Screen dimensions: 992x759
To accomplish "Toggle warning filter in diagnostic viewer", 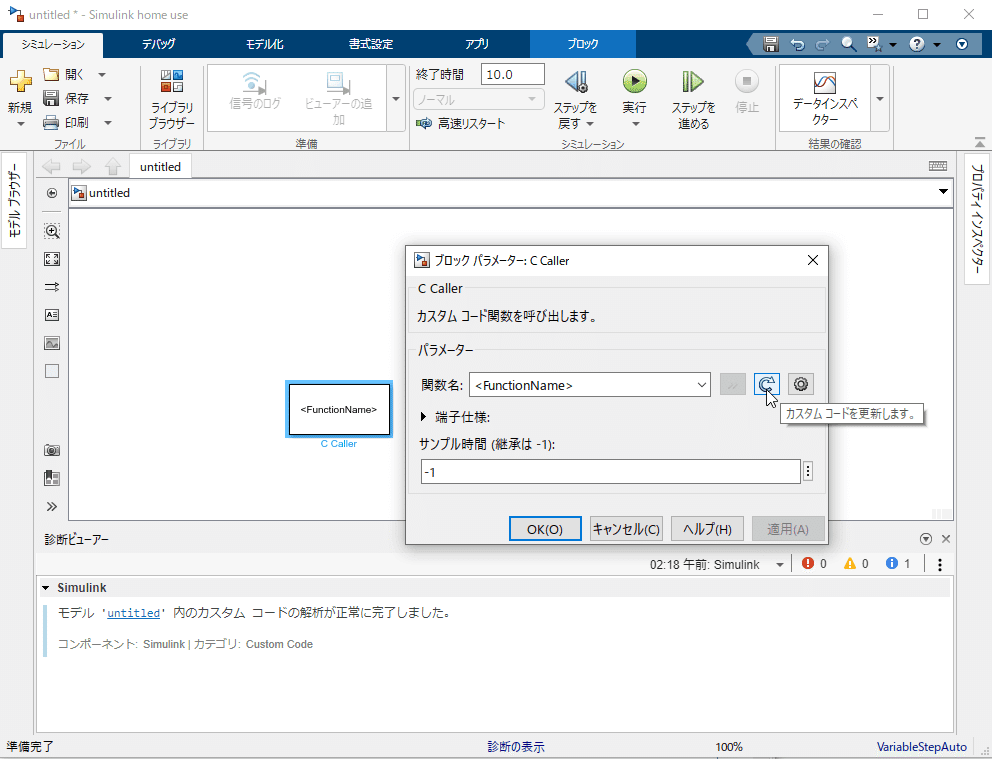I will [x=856, y=564].
